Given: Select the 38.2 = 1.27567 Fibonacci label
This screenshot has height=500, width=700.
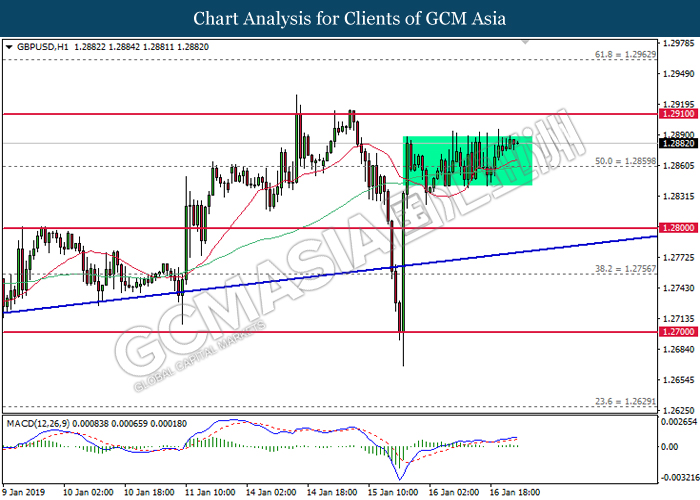Looking at the screenshot, I should pyautogui.click(x=625, y=269).
